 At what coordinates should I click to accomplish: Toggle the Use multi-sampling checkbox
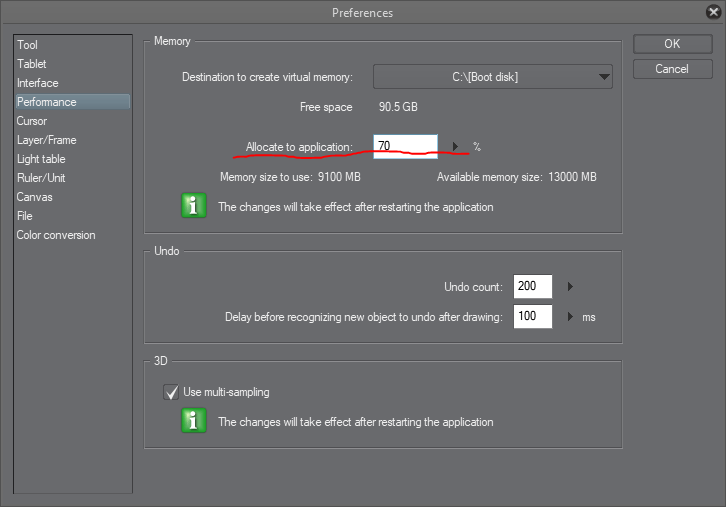pyautogui.click(x=170, y=392)
